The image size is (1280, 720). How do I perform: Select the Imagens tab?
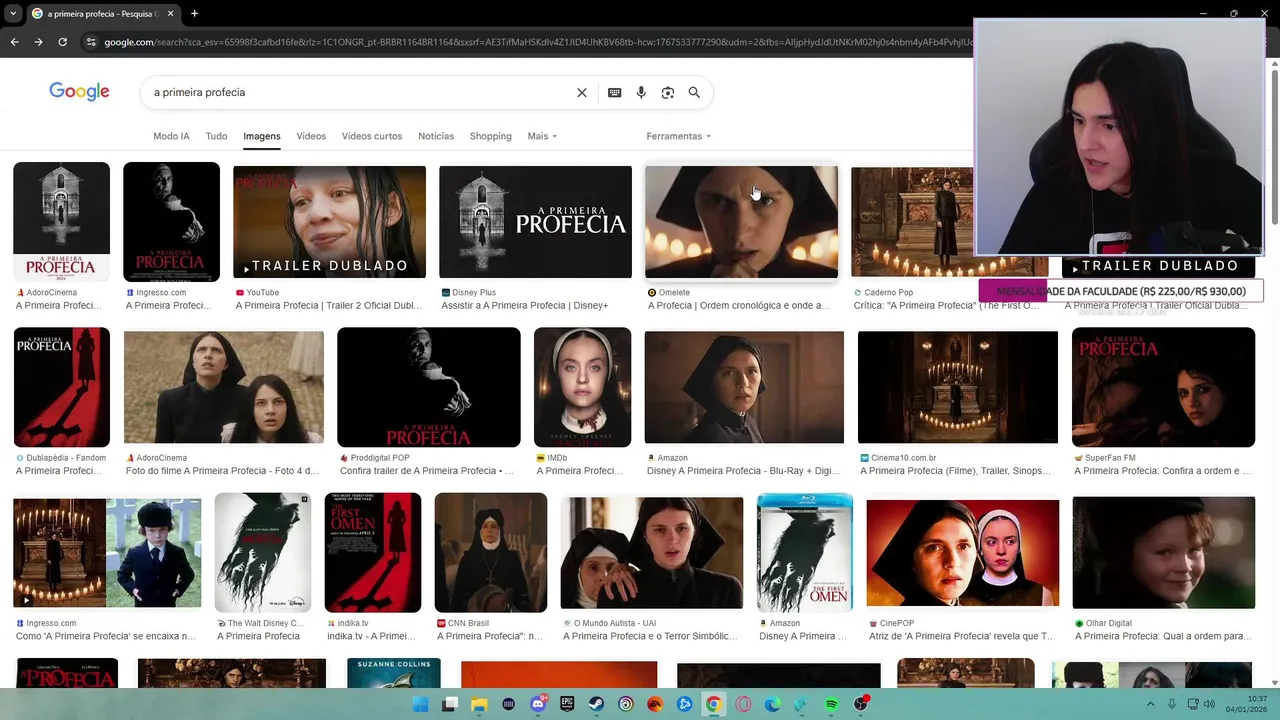coord(262,136)
